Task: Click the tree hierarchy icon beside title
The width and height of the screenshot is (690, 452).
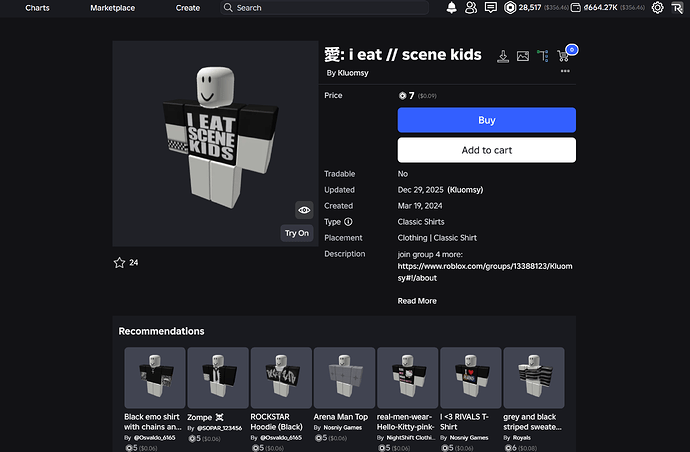Action: (x=543, y=56)
